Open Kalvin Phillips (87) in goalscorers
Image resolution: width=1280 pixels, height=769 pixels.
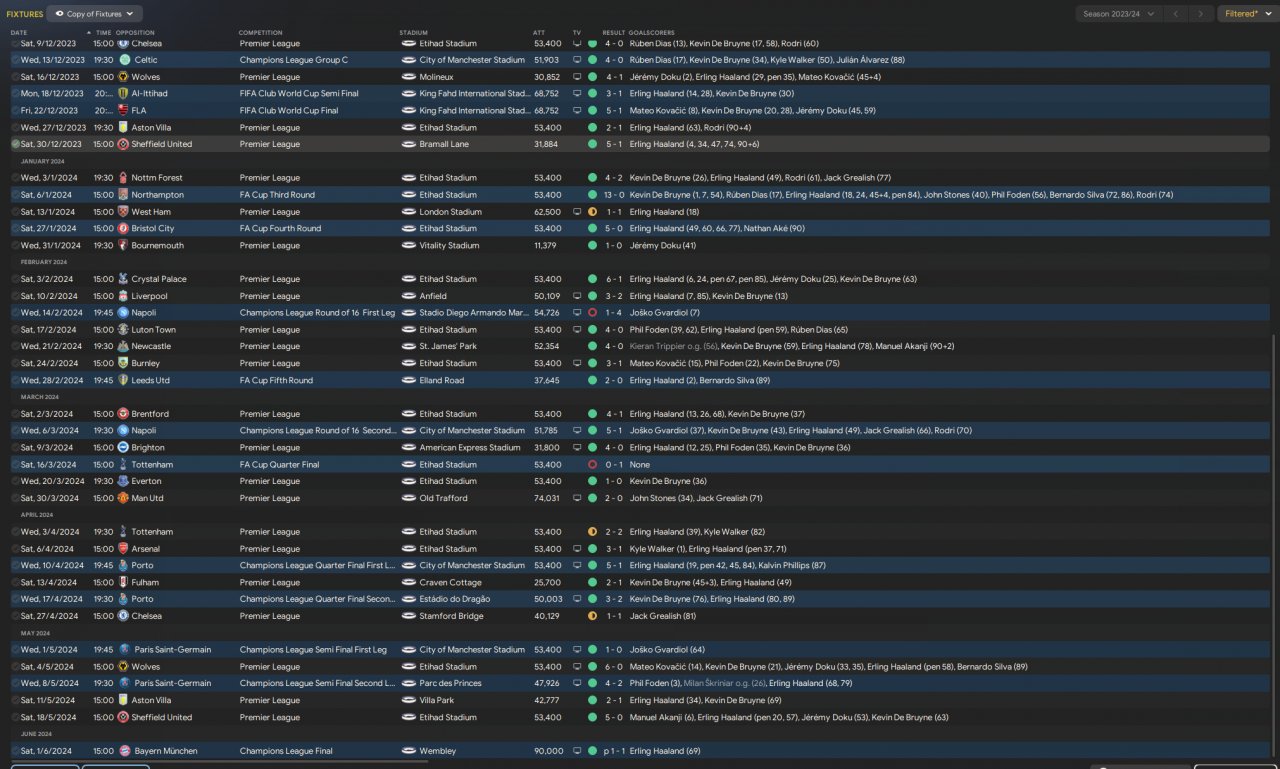coord(786,566)
